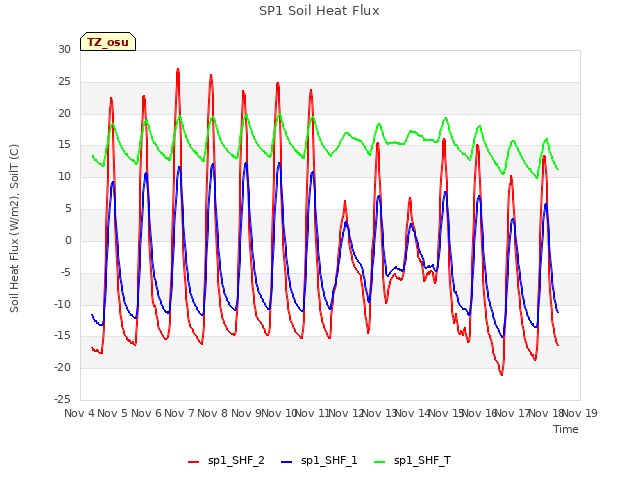This screenshot has height=480, width=640.
Task: Click the 15 y-axis tick label
Action: pos(64,145)
